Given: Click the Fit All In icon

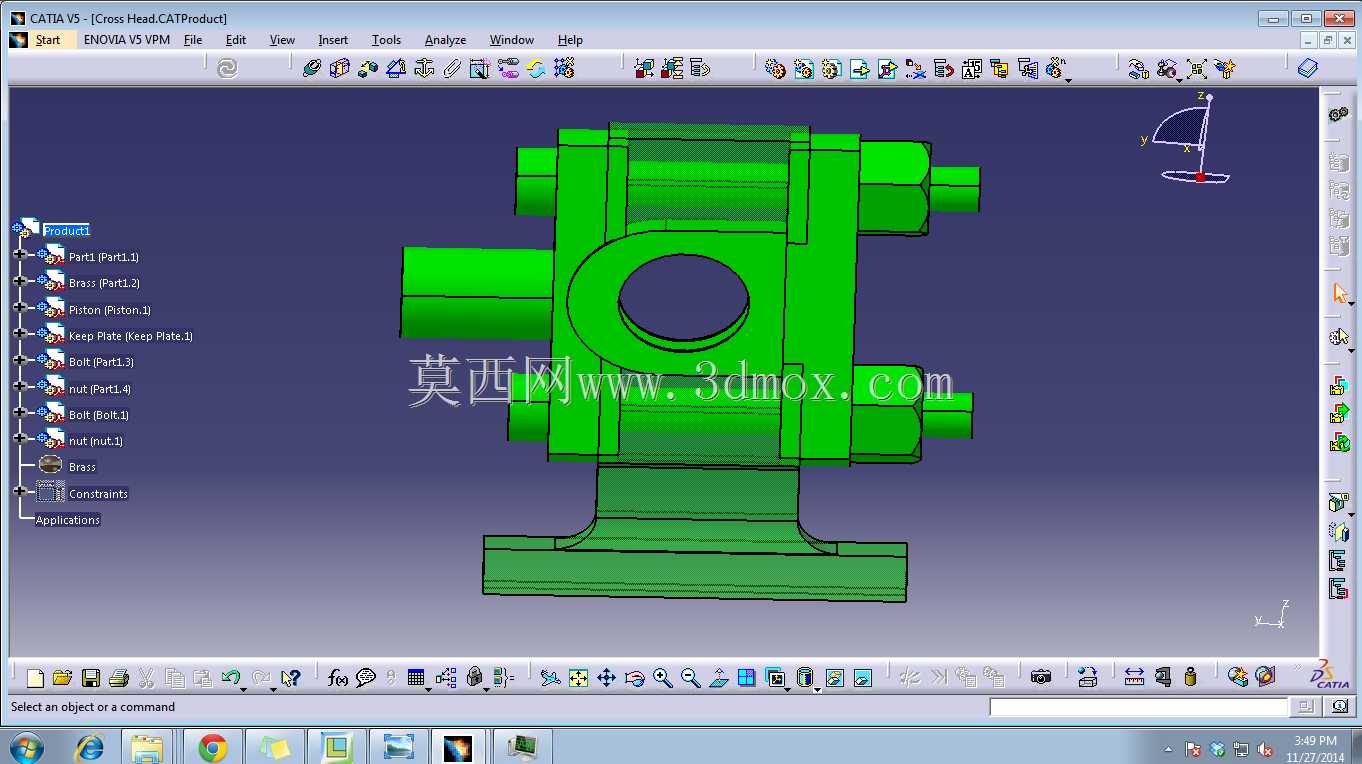Looking at the screenshot, I should [x=578, y=677].
